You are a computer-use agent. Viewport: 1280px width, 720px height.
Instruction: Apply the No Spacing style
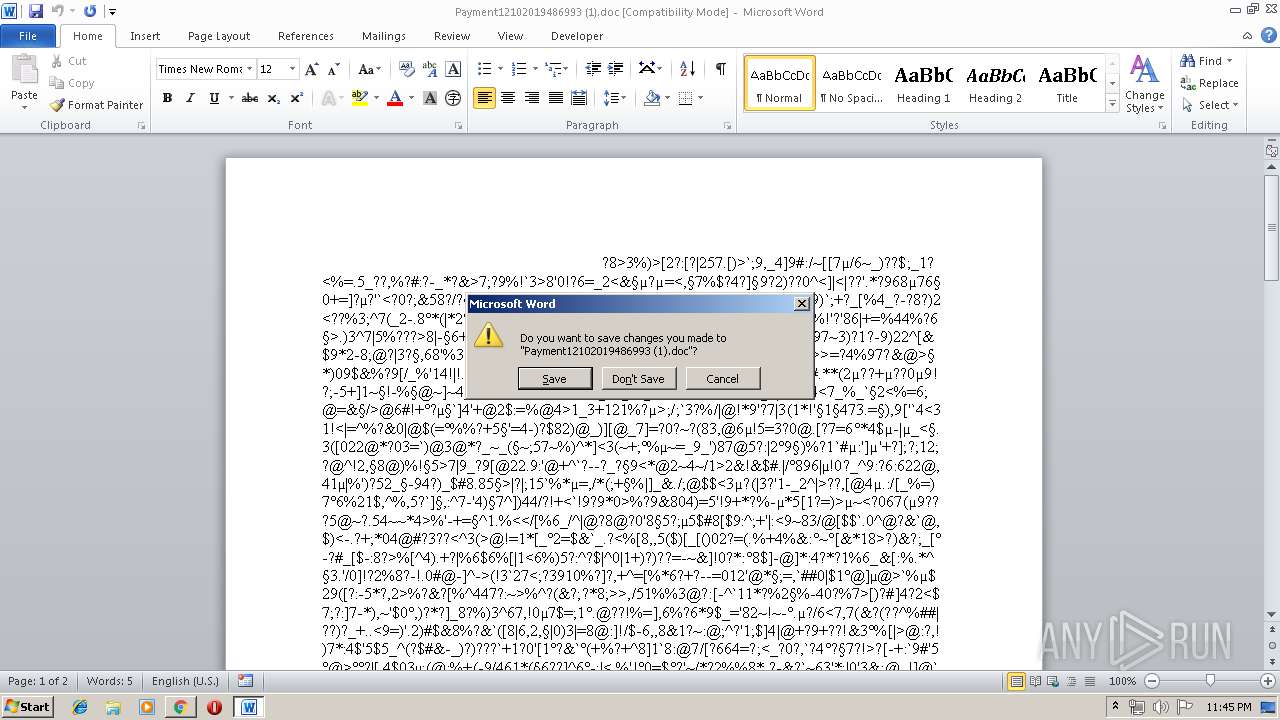[851, 83]
